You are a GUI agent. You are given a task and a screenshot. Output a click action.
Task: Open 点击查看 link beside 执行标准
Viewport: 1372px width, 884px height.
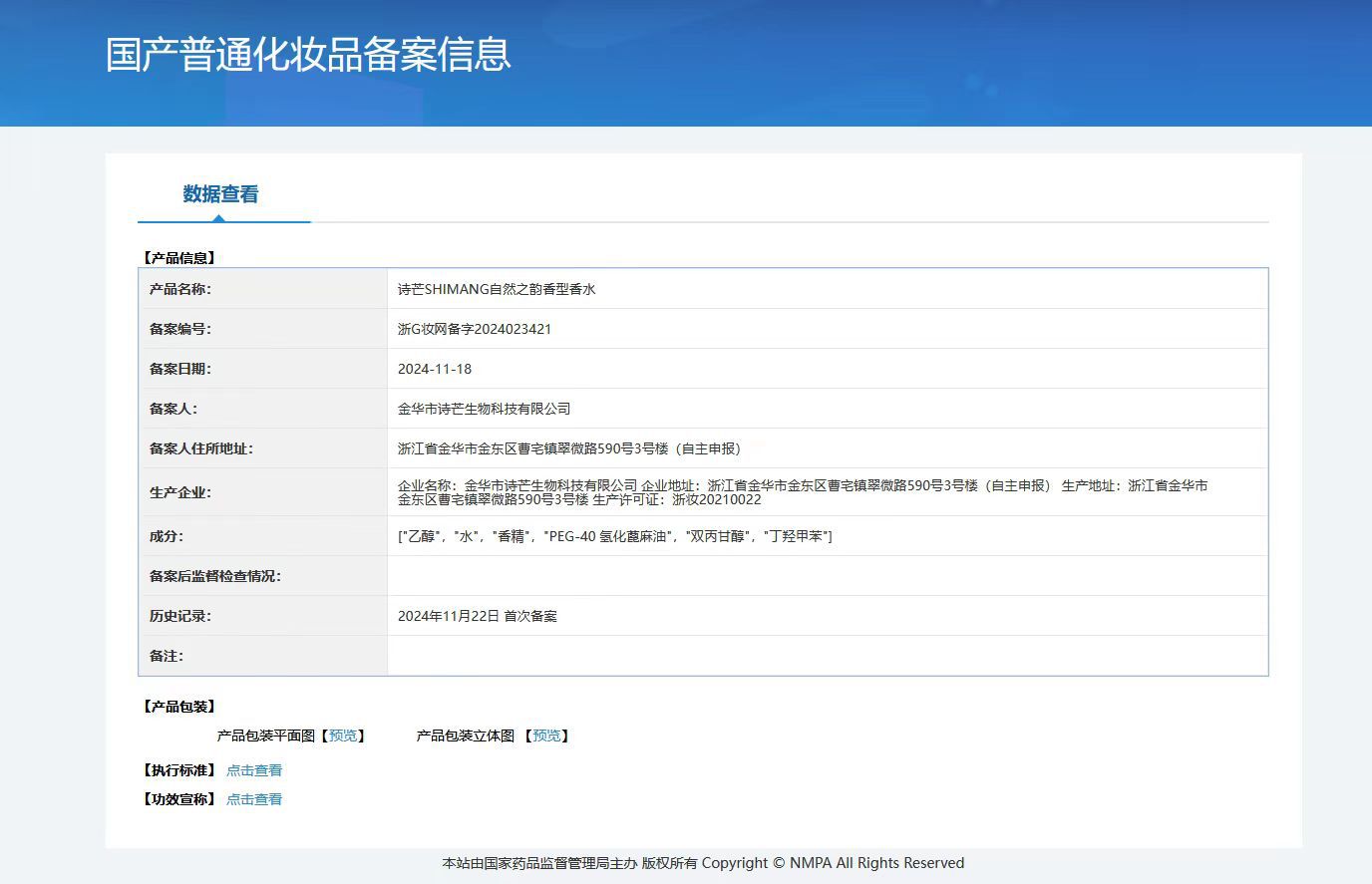pos(254,770)
